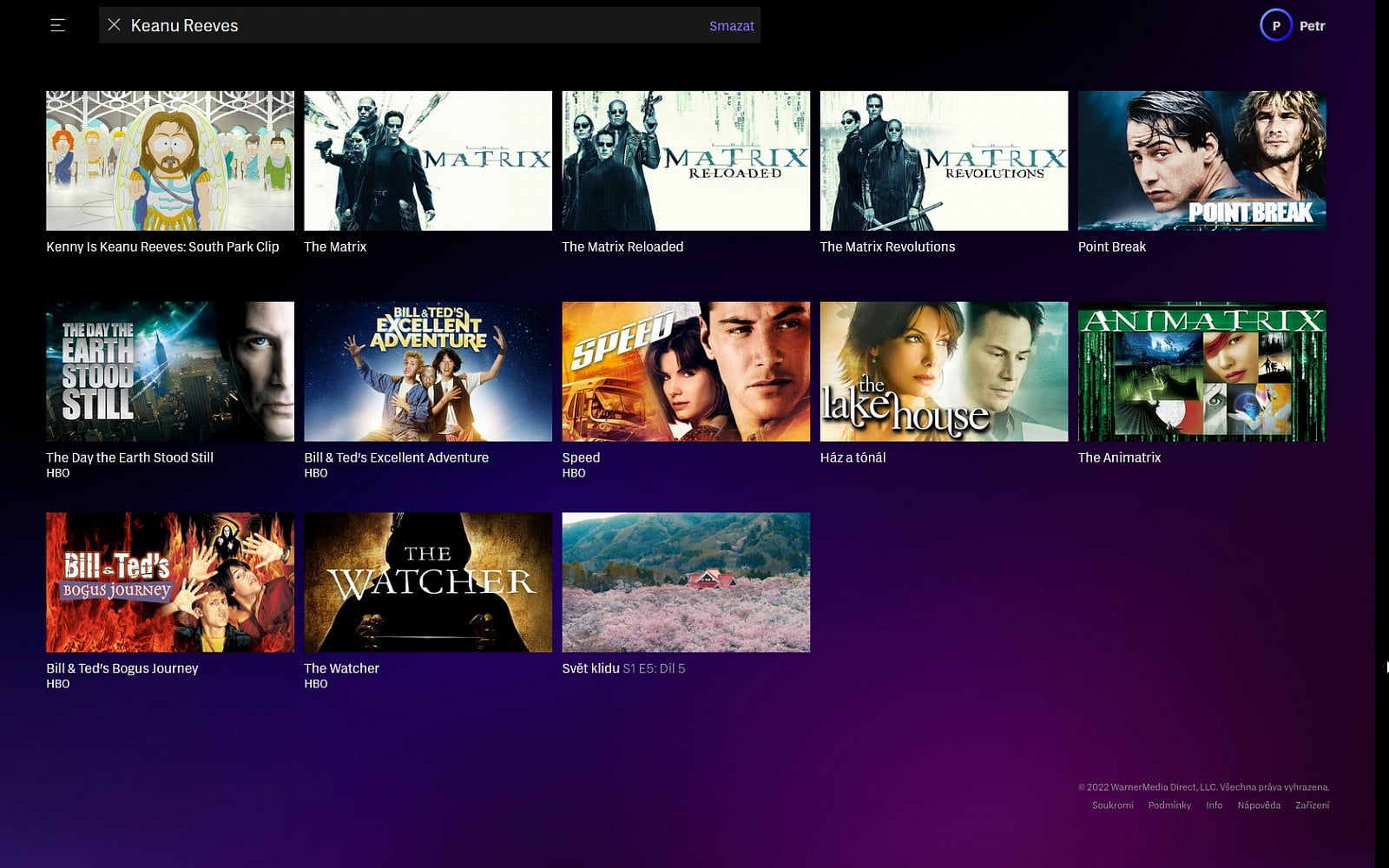Click the 'The Matrix Revolutions' title text
Image resolution: width=1389 pixels, height=868 pixels.
click(887, 247)
